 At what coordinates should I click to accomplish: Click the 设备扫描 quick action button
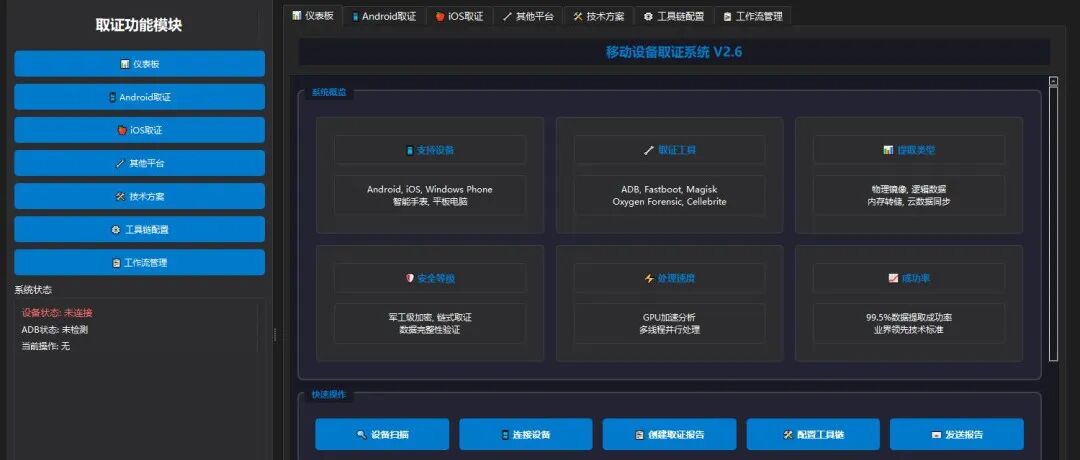coord(382,435)
